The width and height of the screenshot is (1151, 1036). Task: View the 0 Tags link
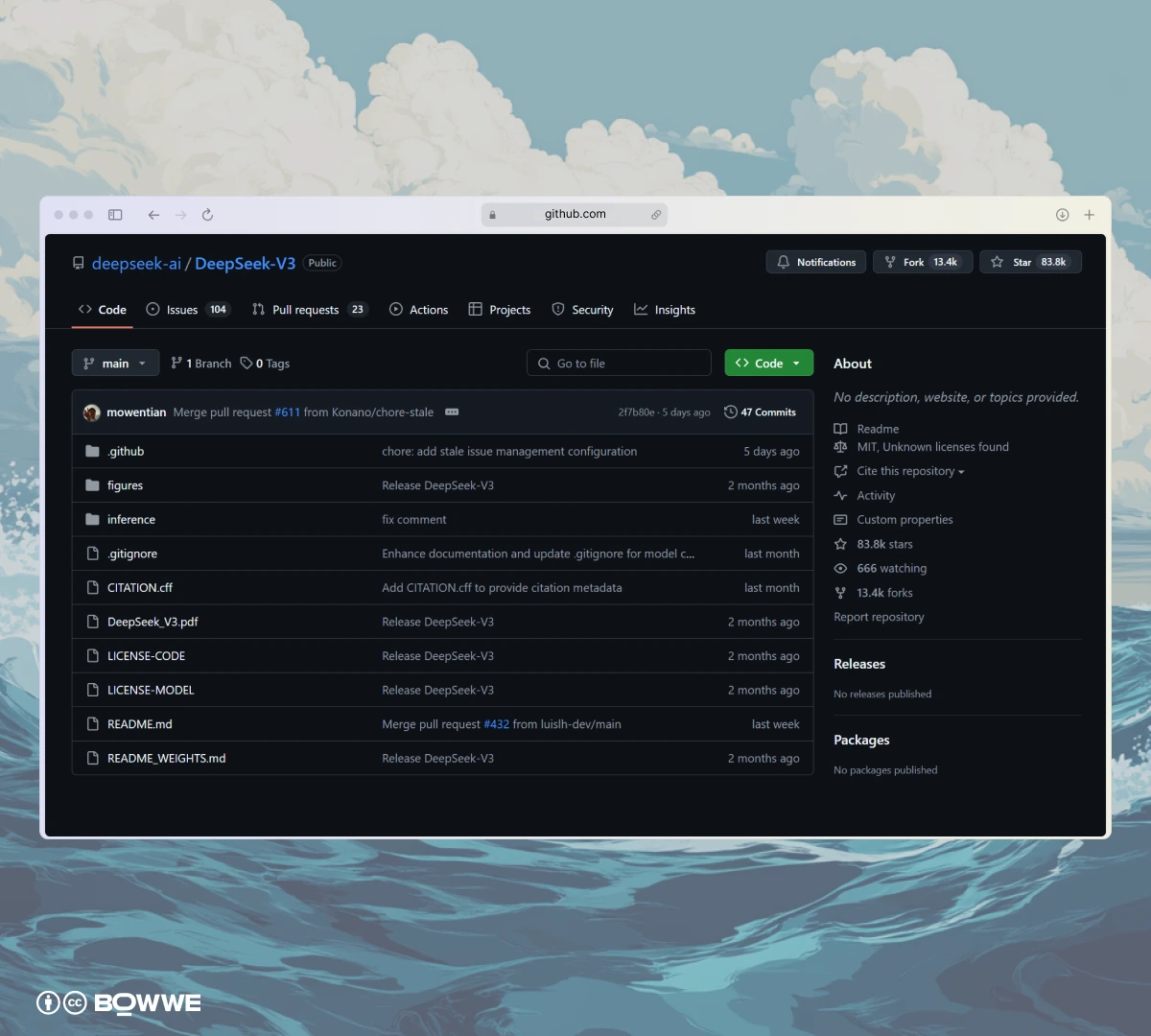[x=265, y=364]
